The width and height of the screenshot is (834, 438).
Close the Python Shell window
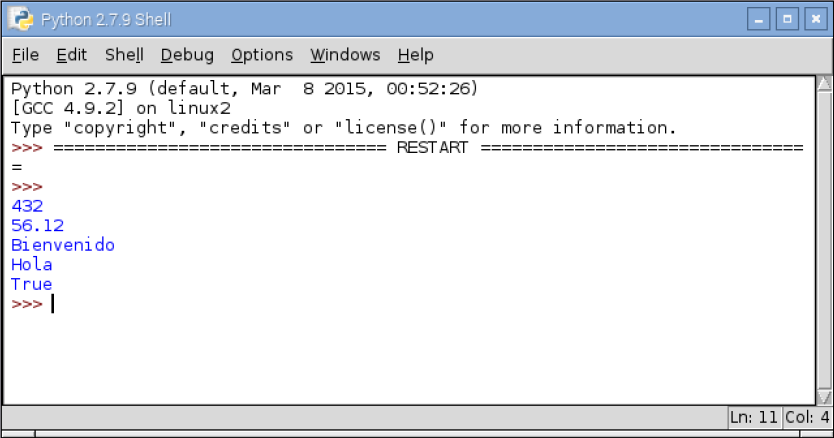[816, 20]
